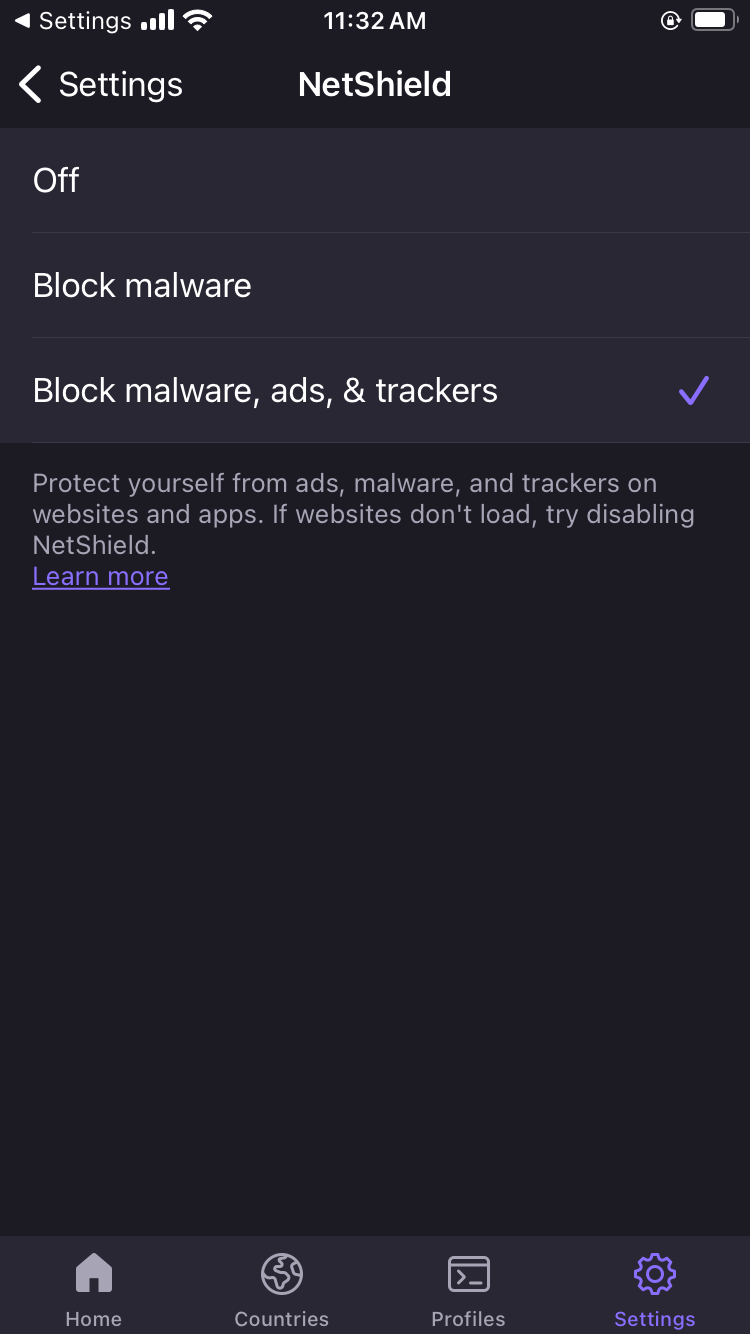Image resolution: width=750 pixels, height=1334 pixels.
Task: Tap the orientation lock icon in status bar
Action: (671, 20)
